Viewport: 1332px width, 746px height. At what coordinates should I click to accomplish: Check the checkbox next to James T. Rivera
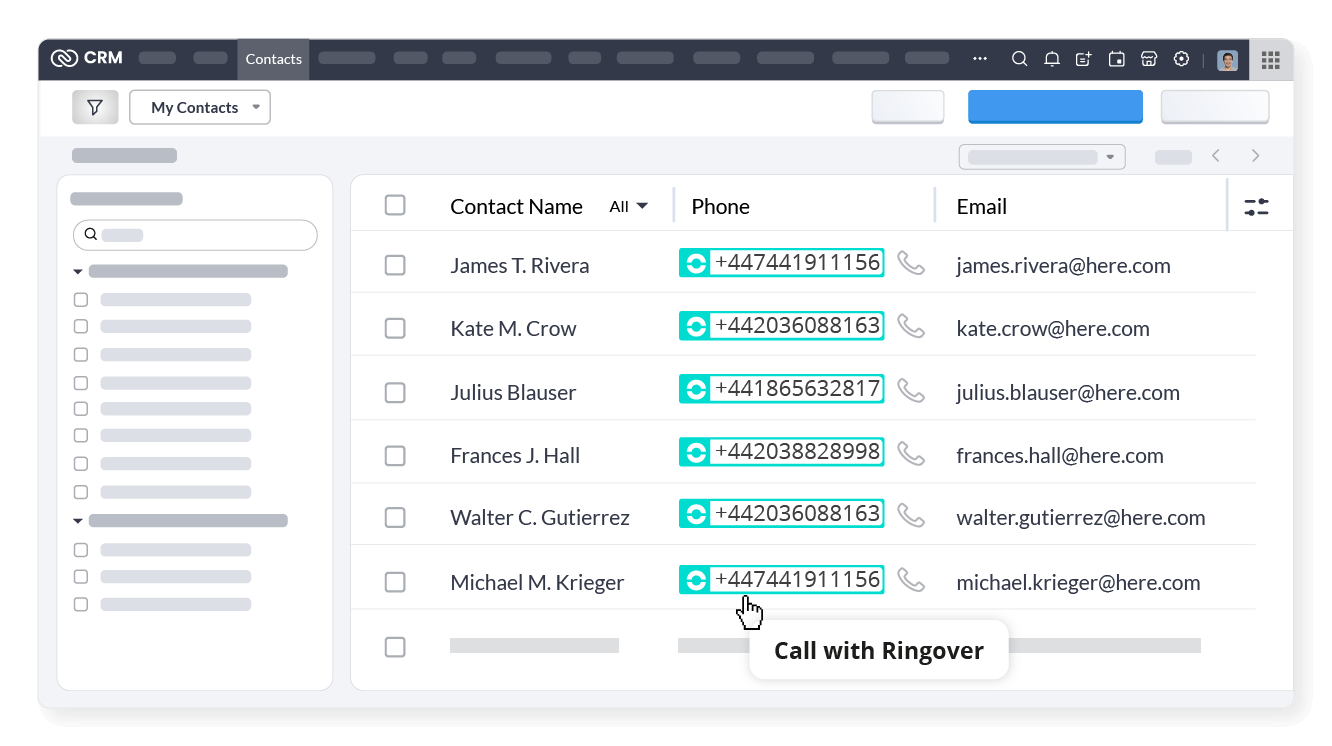click(395, 264)
